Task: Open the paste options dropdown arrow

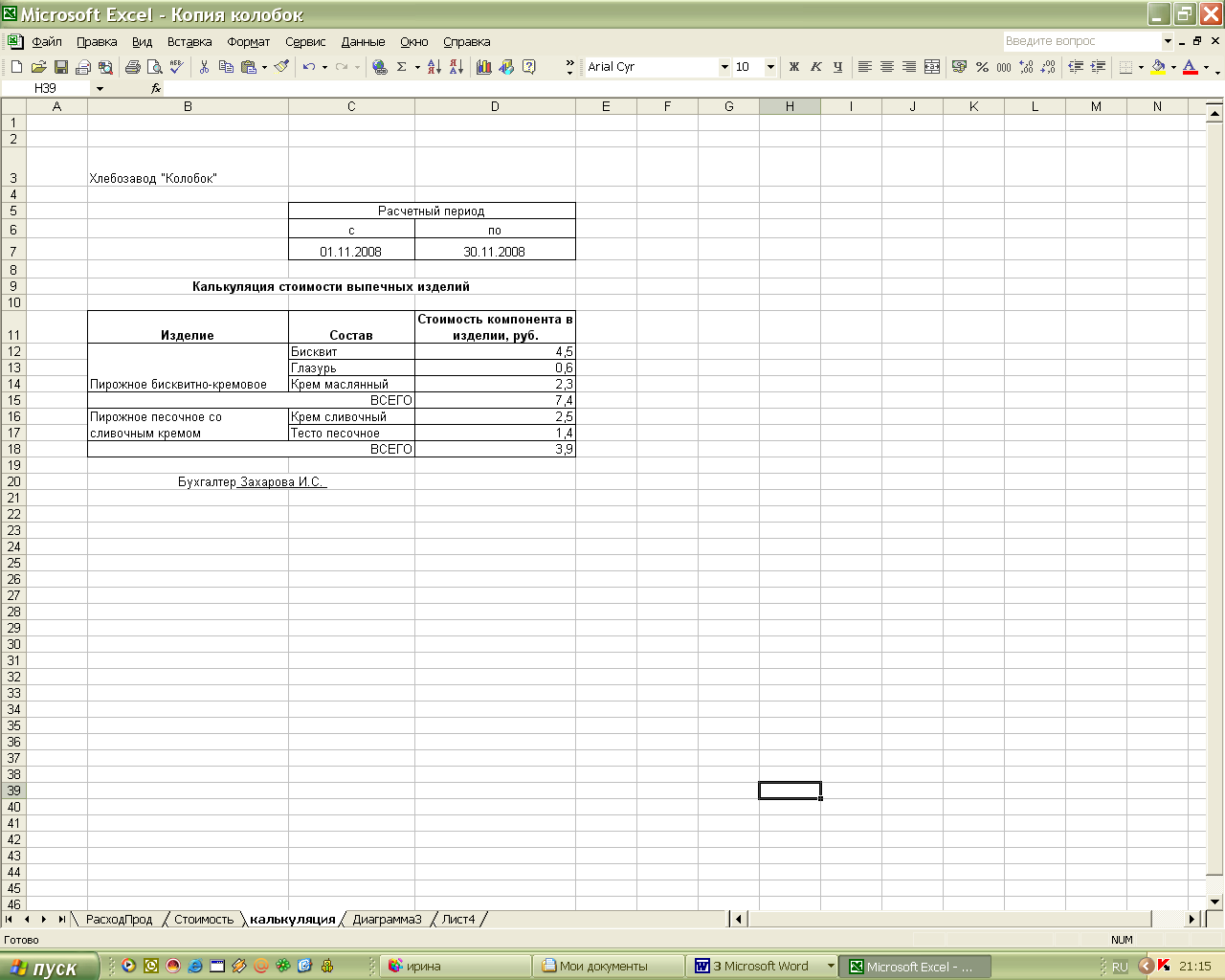Action: tap(264, 67)
